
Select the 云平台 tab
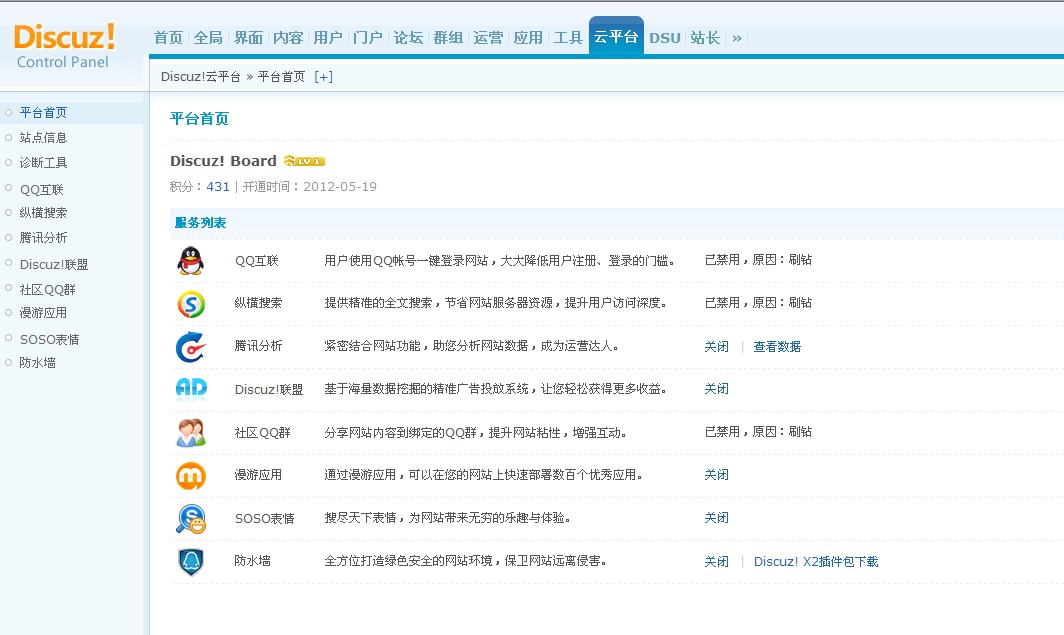point(616,37)
